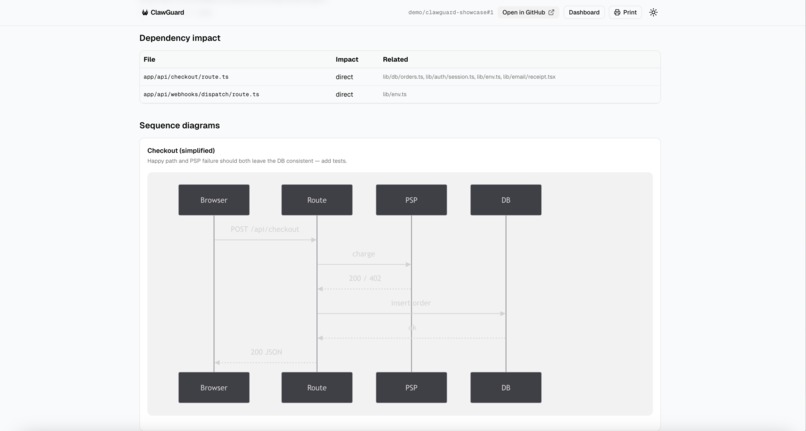Screen dimensions: 806x431
Task: Select app/api/webhooks/dispatch/route.ts file cell
Action: pos(202,95)
